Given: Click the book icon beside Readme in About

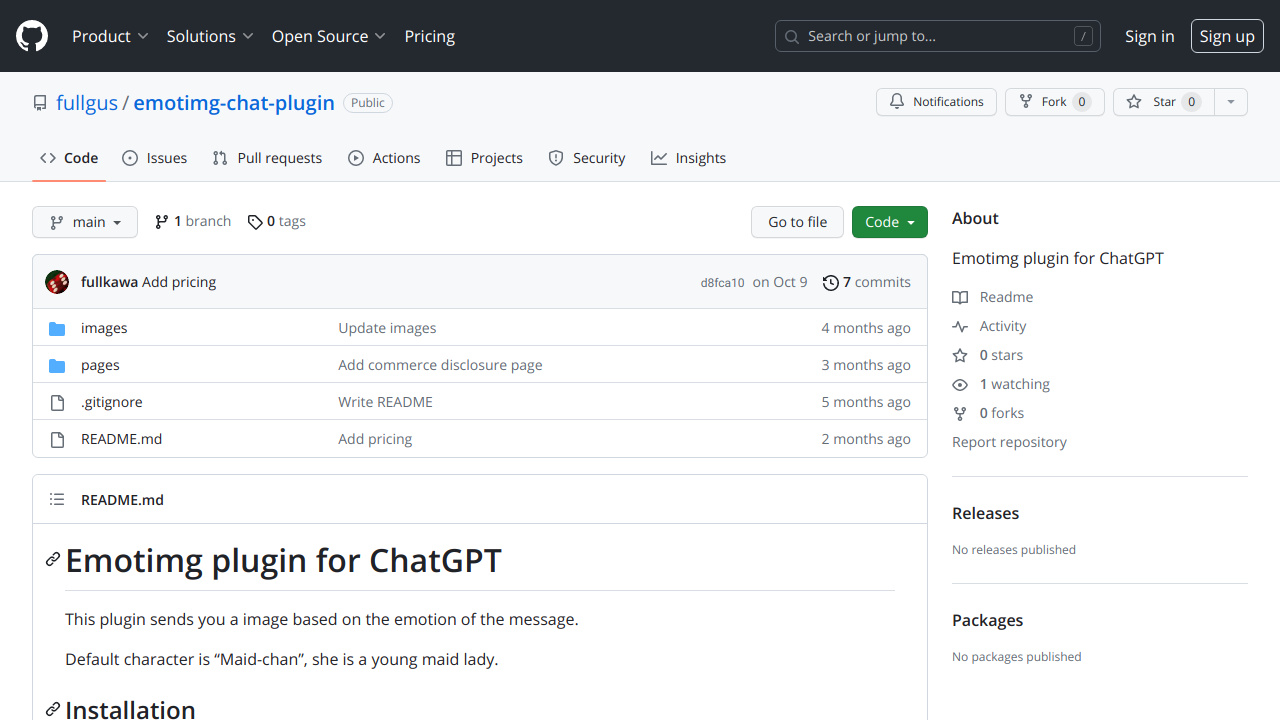Looking at the screenshot, I should (960, 297).
